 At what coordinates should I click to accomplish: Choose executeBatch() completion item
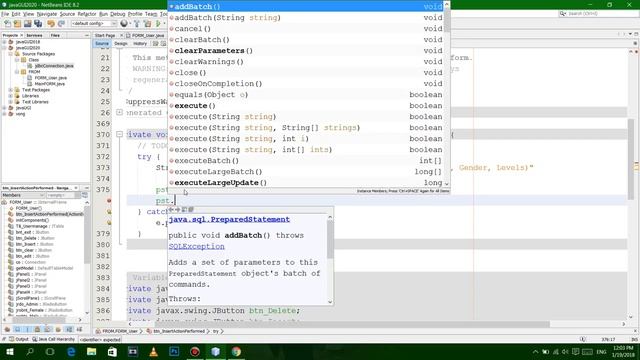pyautogui.click(x=306, y=161)
